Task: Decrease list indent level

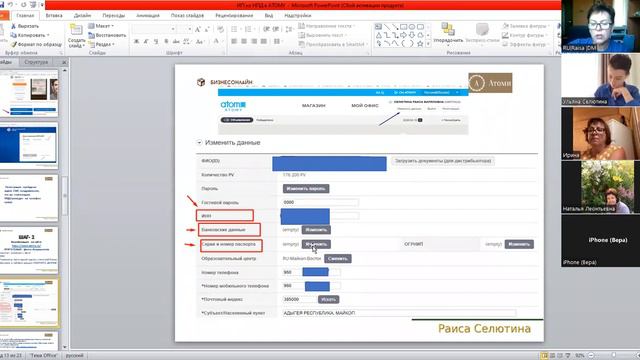Action: (x=266, y=29)
